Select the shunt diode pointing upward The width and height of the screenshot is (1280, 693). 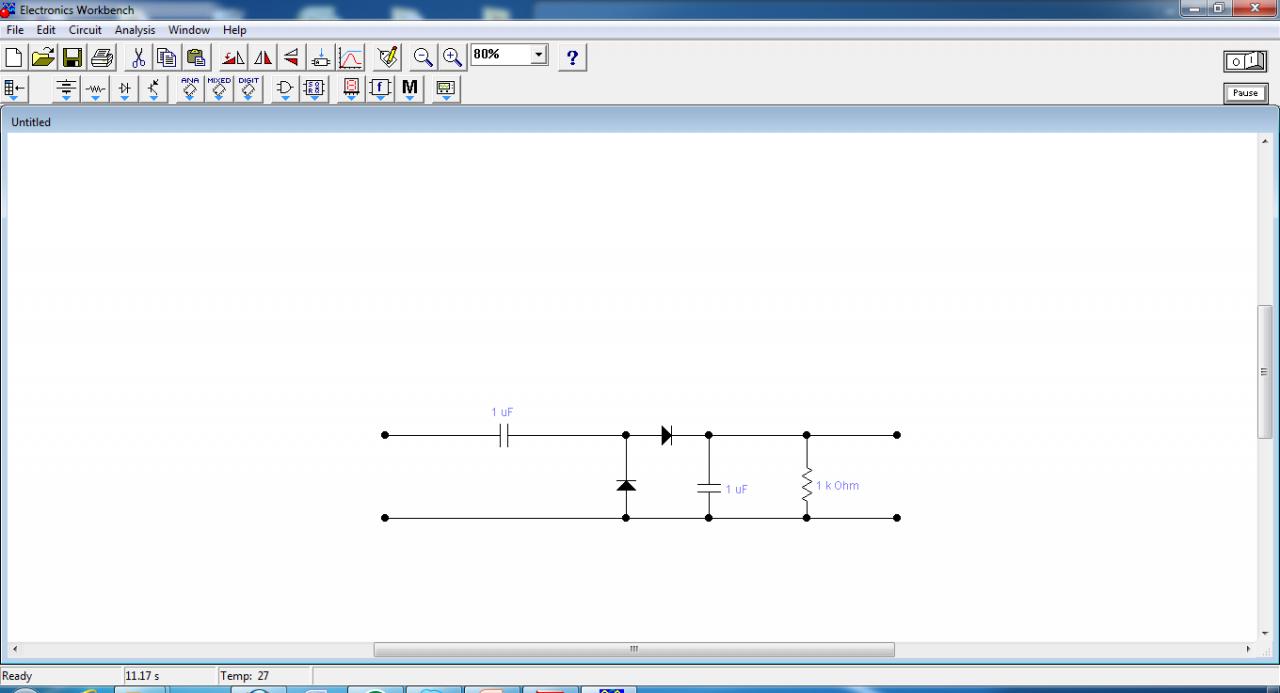626,485
